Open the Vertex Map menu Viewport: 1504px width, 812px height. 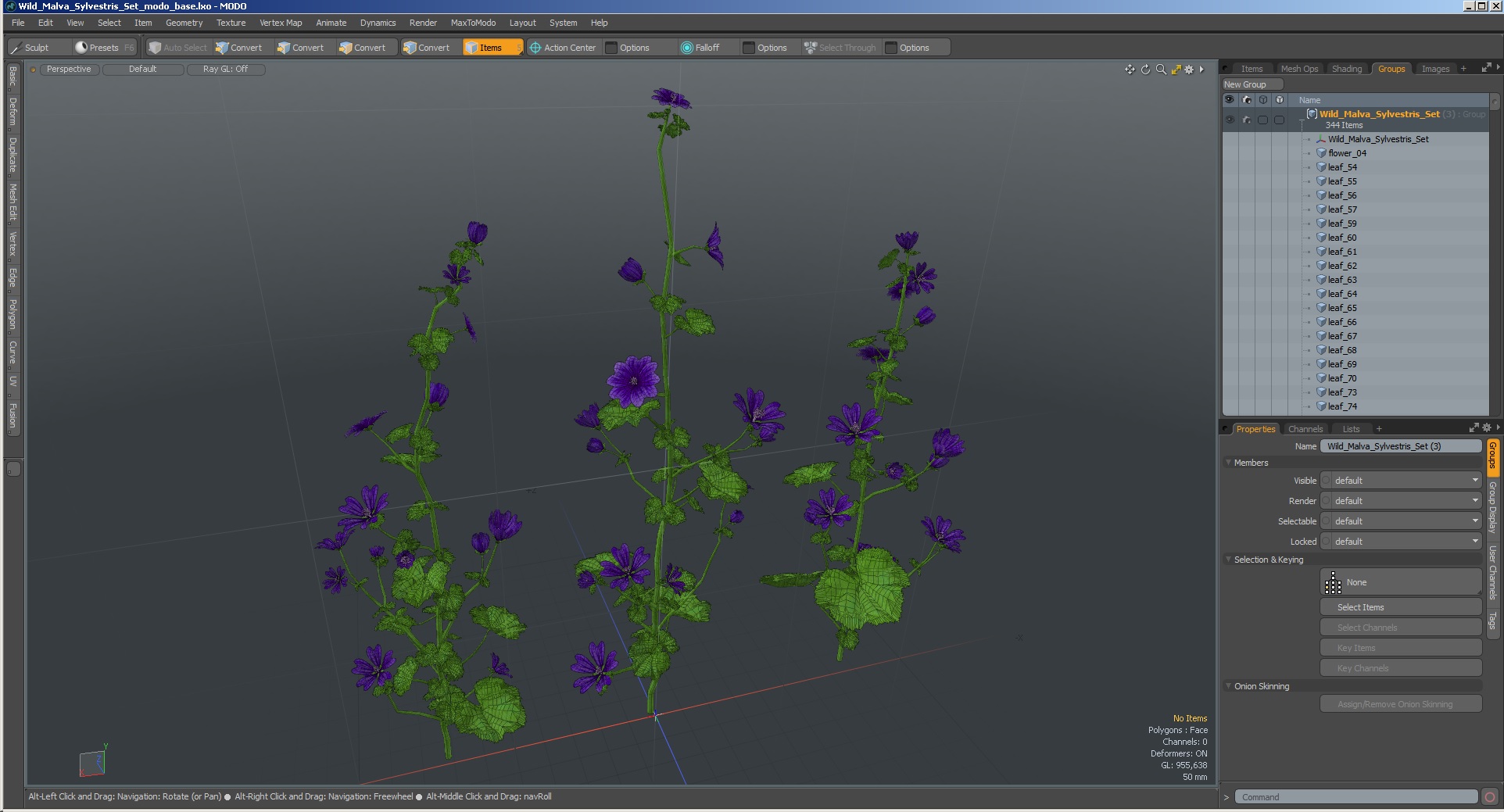pyautogui.click(x=281, y=23)
